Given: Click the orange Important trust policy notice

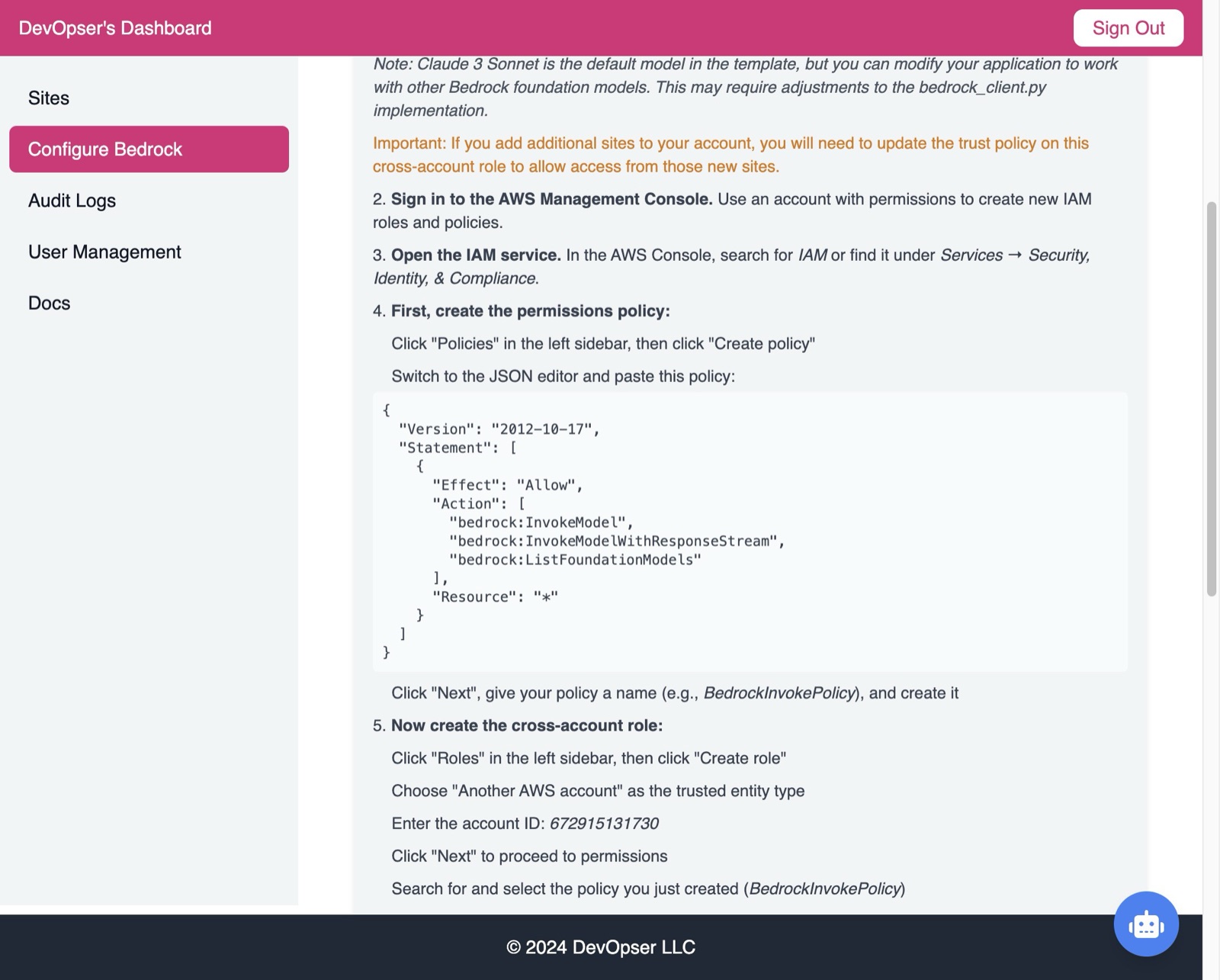Looking at the screenshot, I should [730, 155].
